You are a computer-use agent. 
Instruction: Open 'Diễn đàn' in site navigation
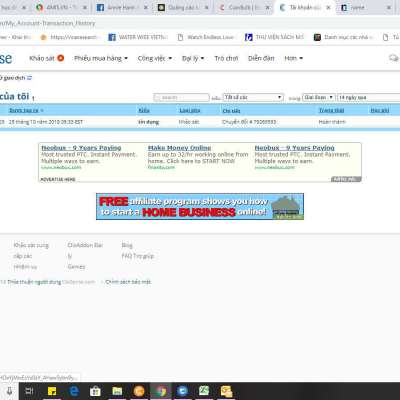point(261,58)
